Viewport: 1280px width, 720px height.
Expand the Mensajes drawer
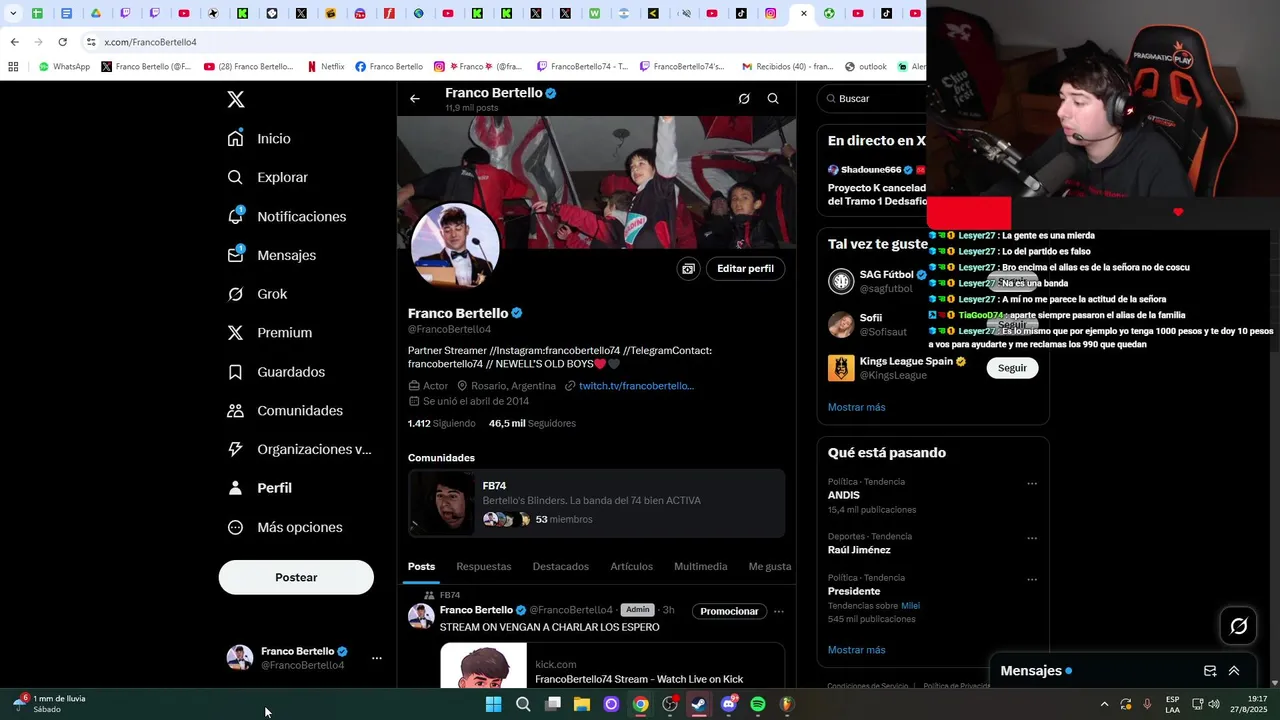coord(1234,671)
